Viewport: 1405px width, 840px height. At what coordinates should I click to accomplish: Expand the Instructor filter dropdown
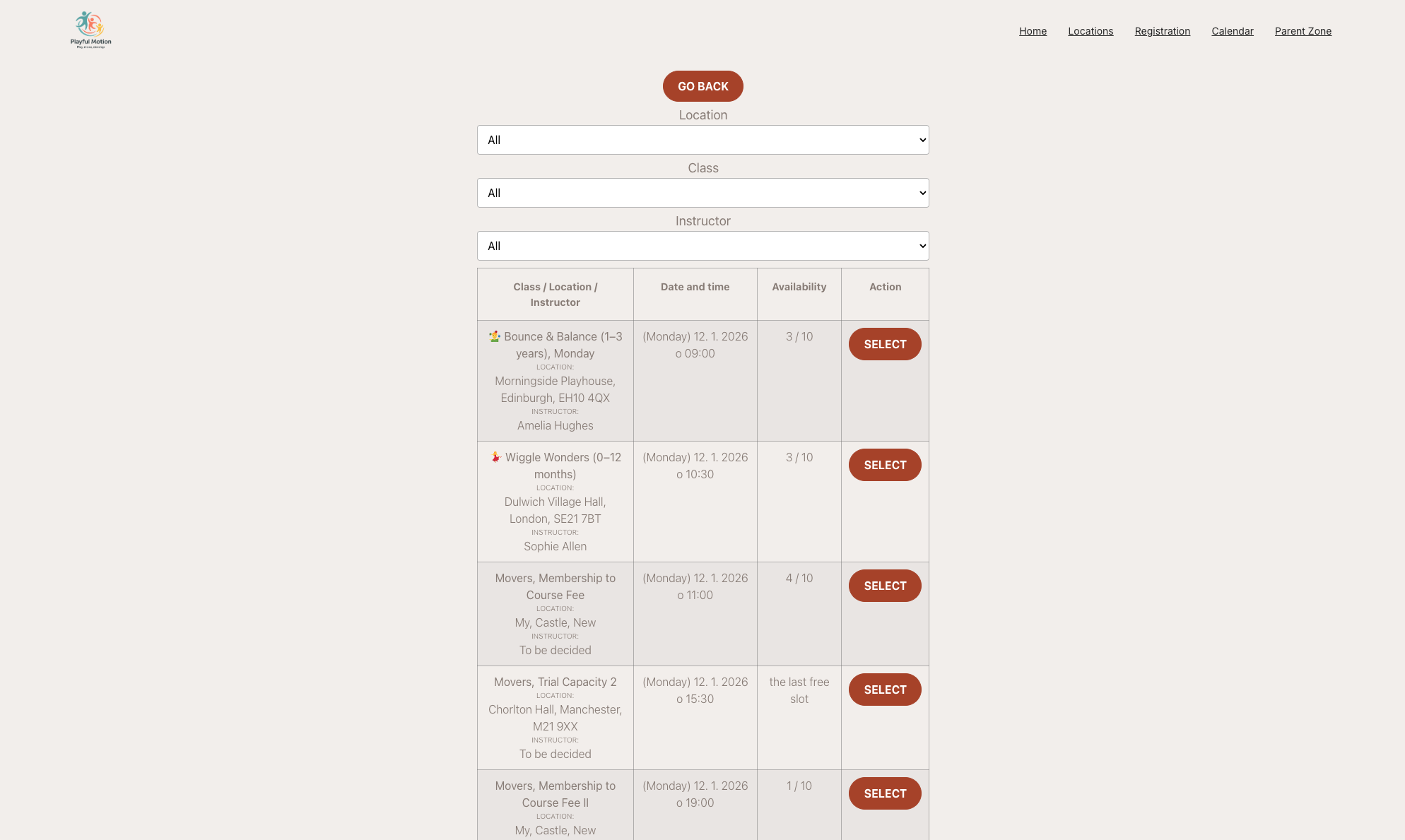tap(702, 246)
